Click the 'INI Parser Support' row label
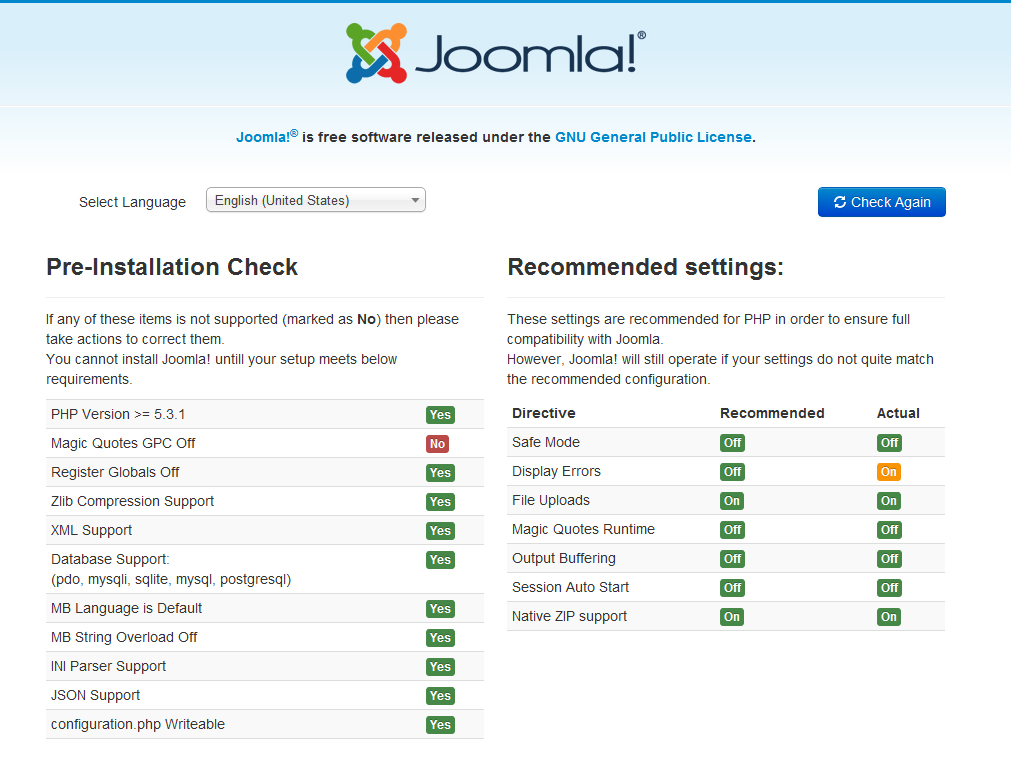The height and width of the screenshot is (768, 1011). pos(108,666)
